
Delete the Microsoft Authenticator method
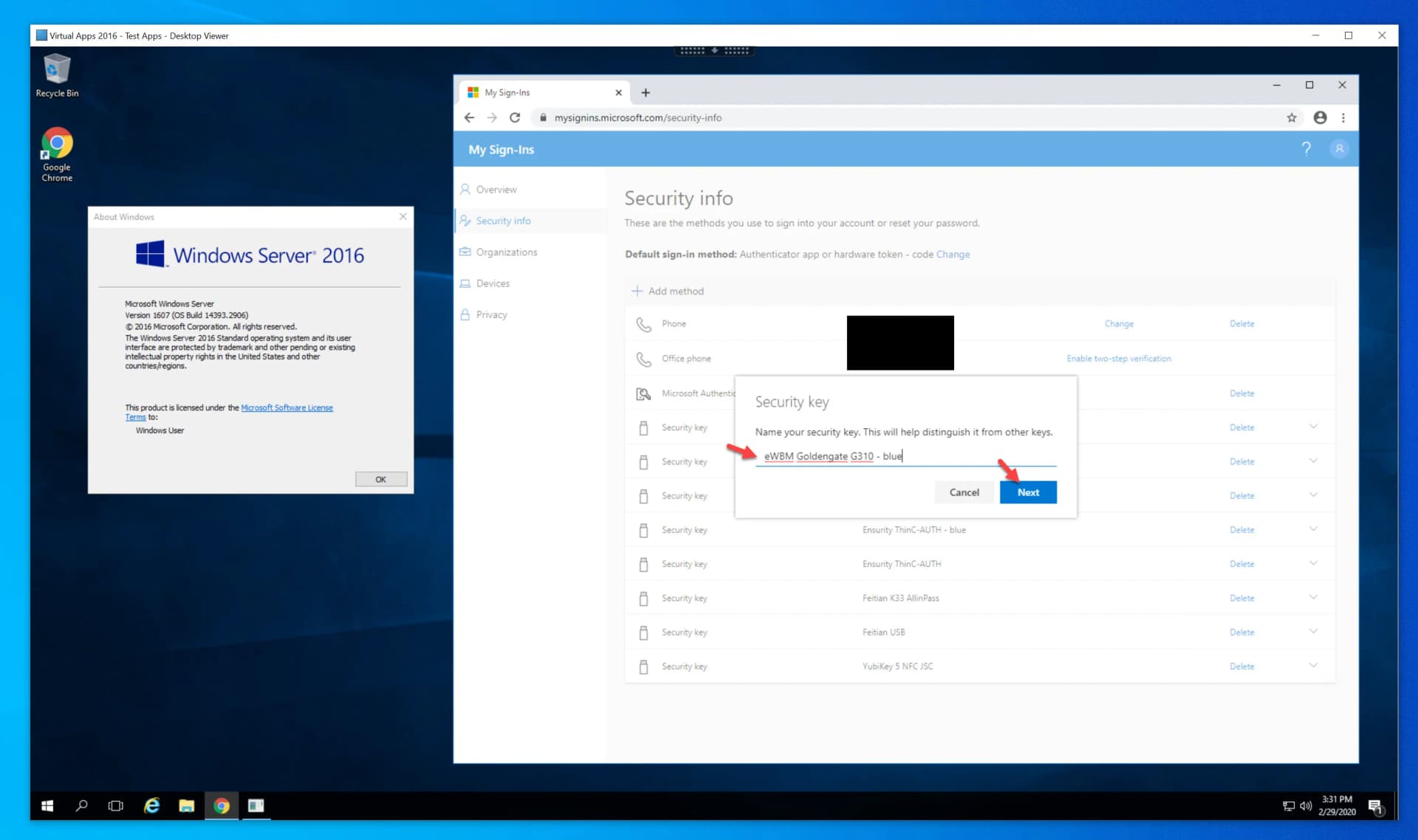1241,393
